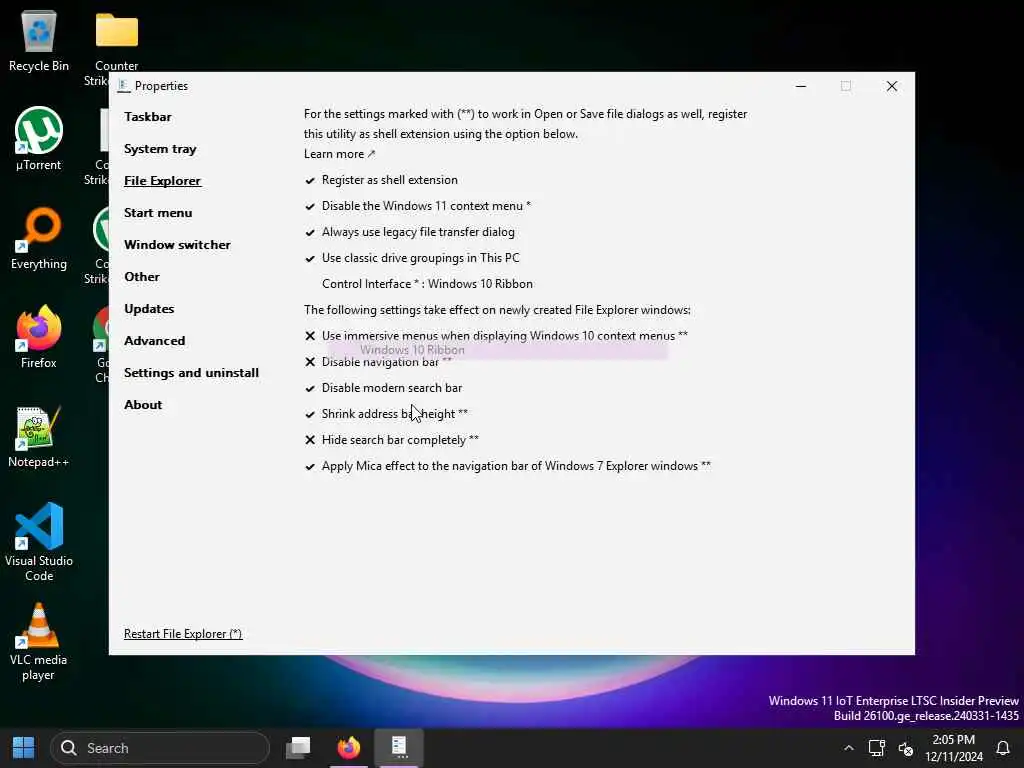Click the taskbar Search box

tap(160, 748)
